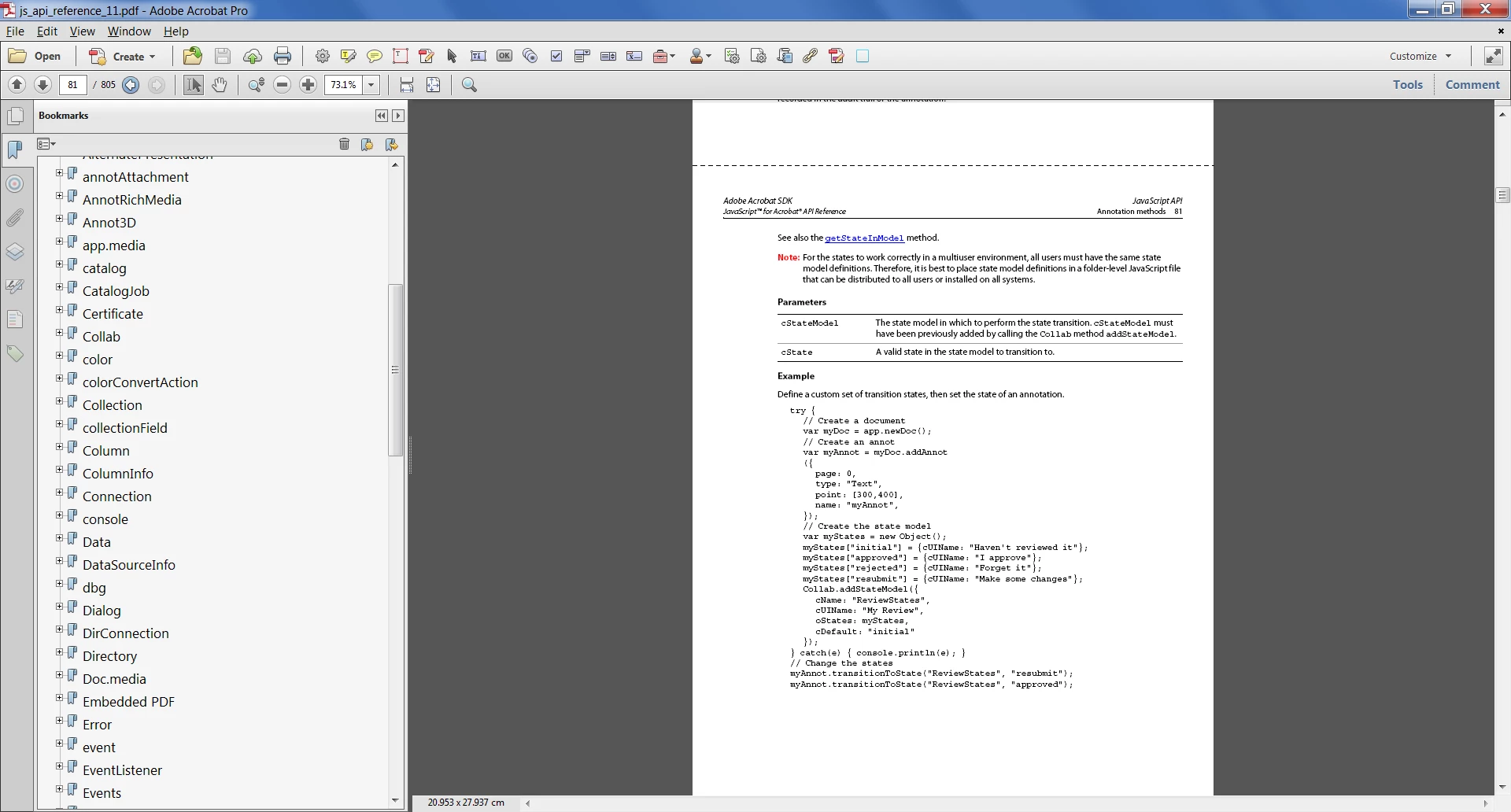The height and width of the screenshot is (812, 1511).
Task: Click the bookmarks panel vertical scrollbar thumb
Action: (396, 370)
